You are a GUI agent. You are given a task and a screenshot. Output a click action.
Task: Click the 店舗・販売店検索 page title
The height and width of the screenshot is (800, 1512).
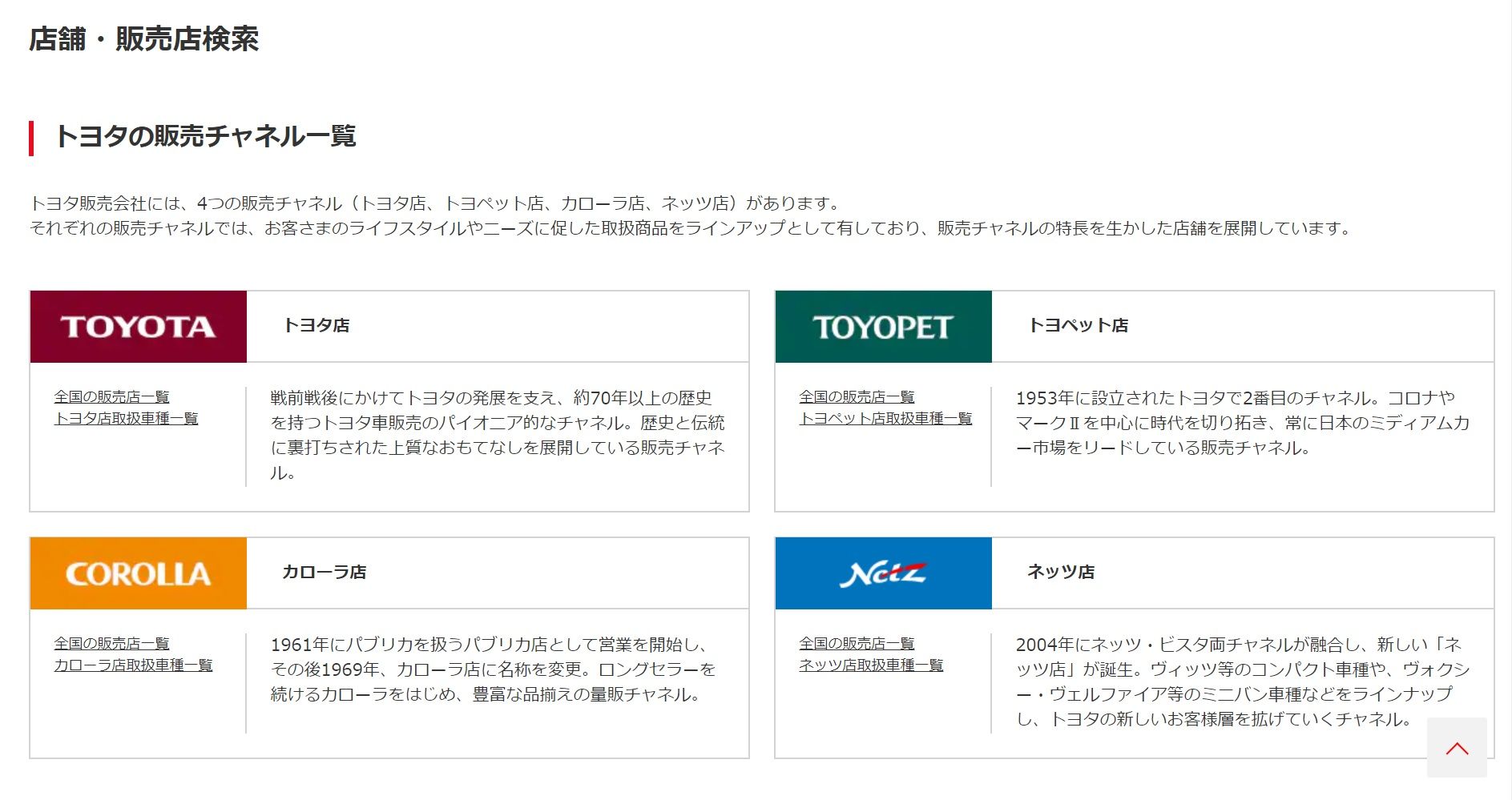coord(144,39)
